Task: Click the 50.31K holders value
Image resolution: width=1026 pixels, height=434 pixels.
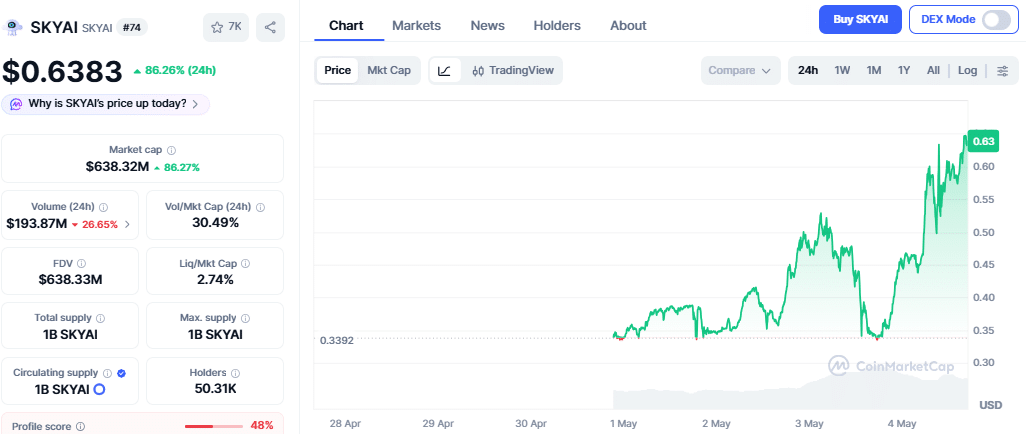Action: [x=215, y=389]
